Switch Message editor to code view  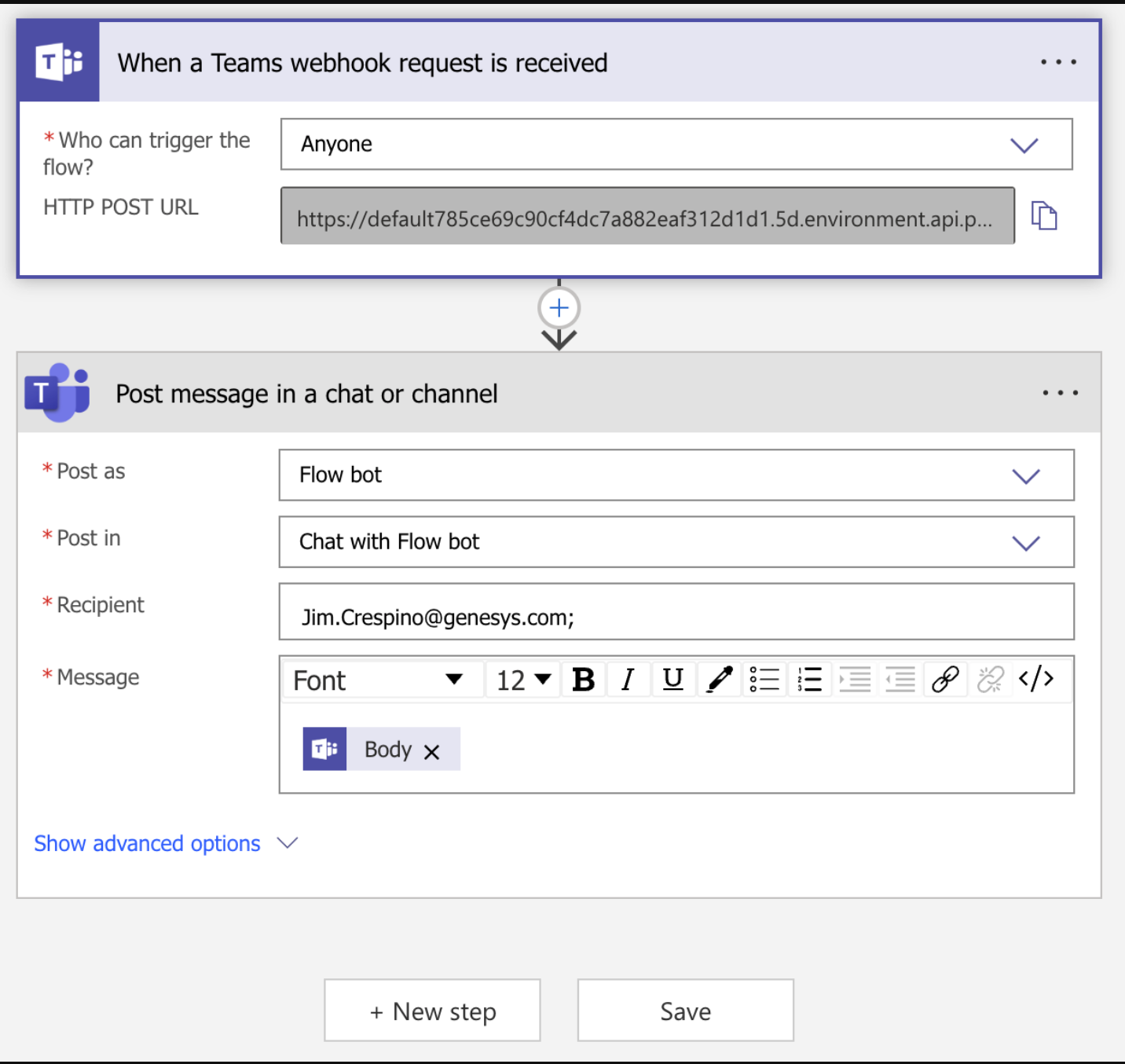[1036, 679]
